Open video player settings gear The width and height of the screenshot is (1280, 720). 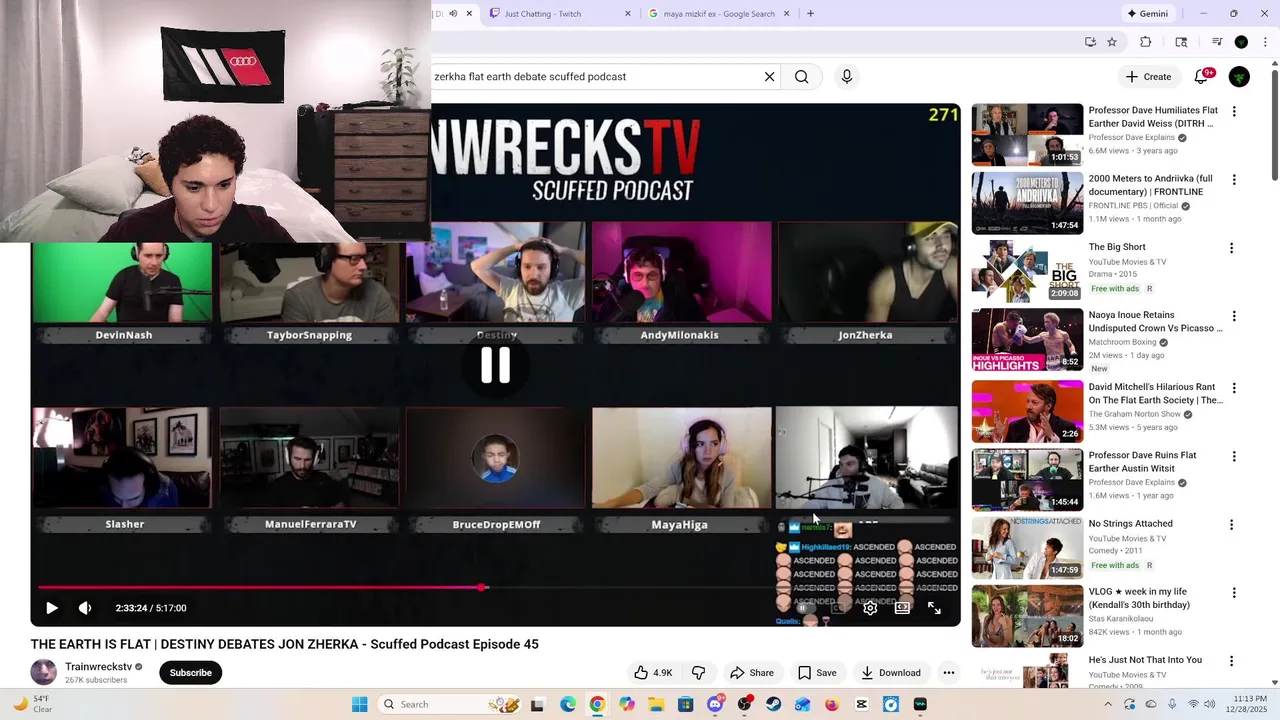click(x=870, y=608)
